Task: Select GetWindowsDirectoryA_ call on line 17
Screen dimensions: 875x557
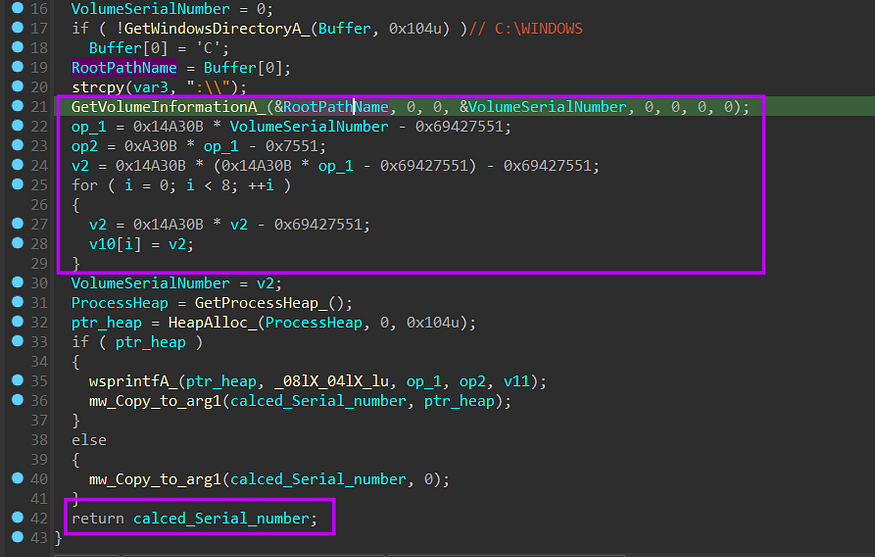Action: 217,28
